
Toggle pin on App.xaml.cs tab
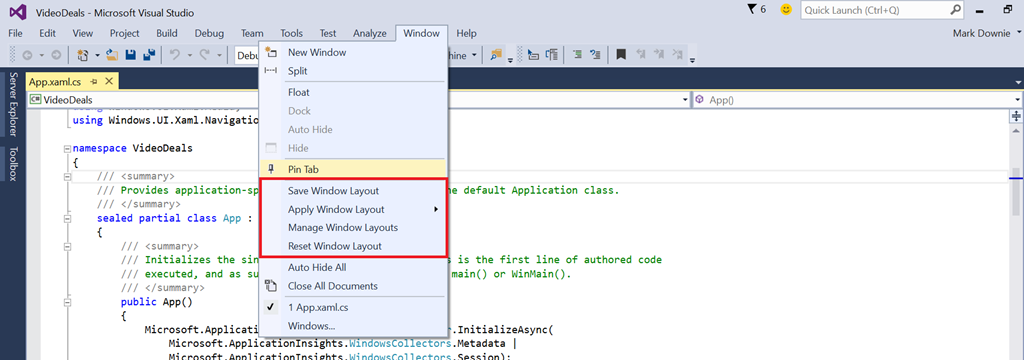coord(93,82)
